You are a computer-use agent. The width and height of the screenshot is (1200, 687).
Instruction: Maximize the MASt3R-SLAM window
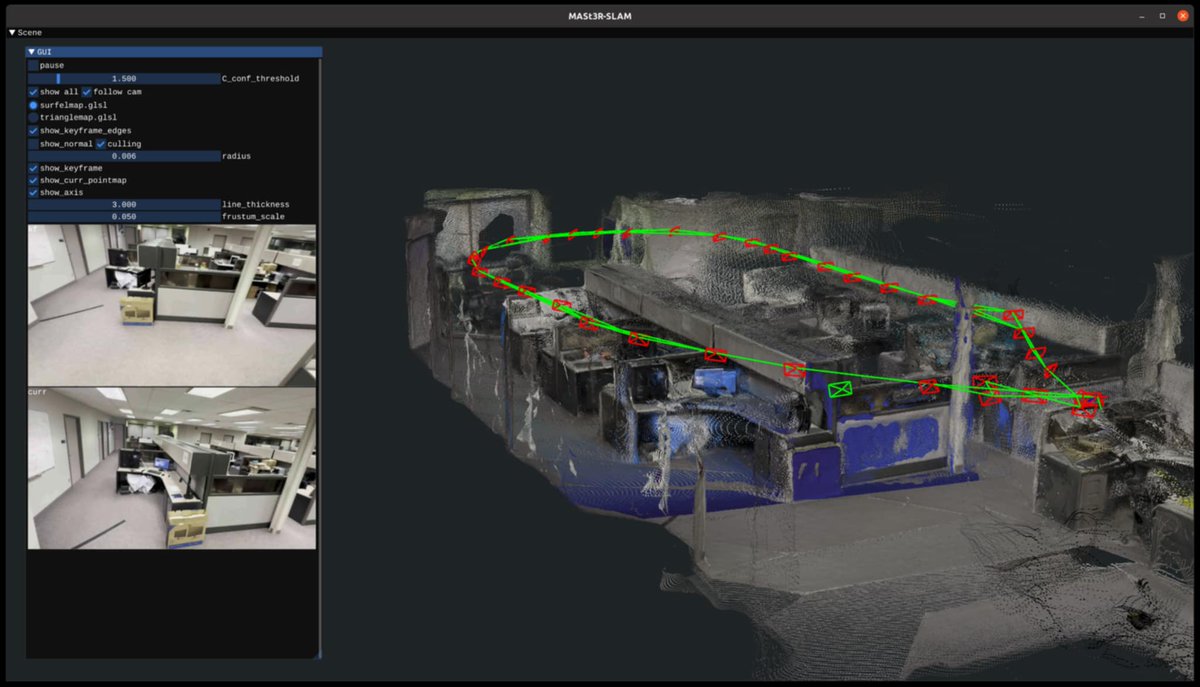coord(1162,16)
